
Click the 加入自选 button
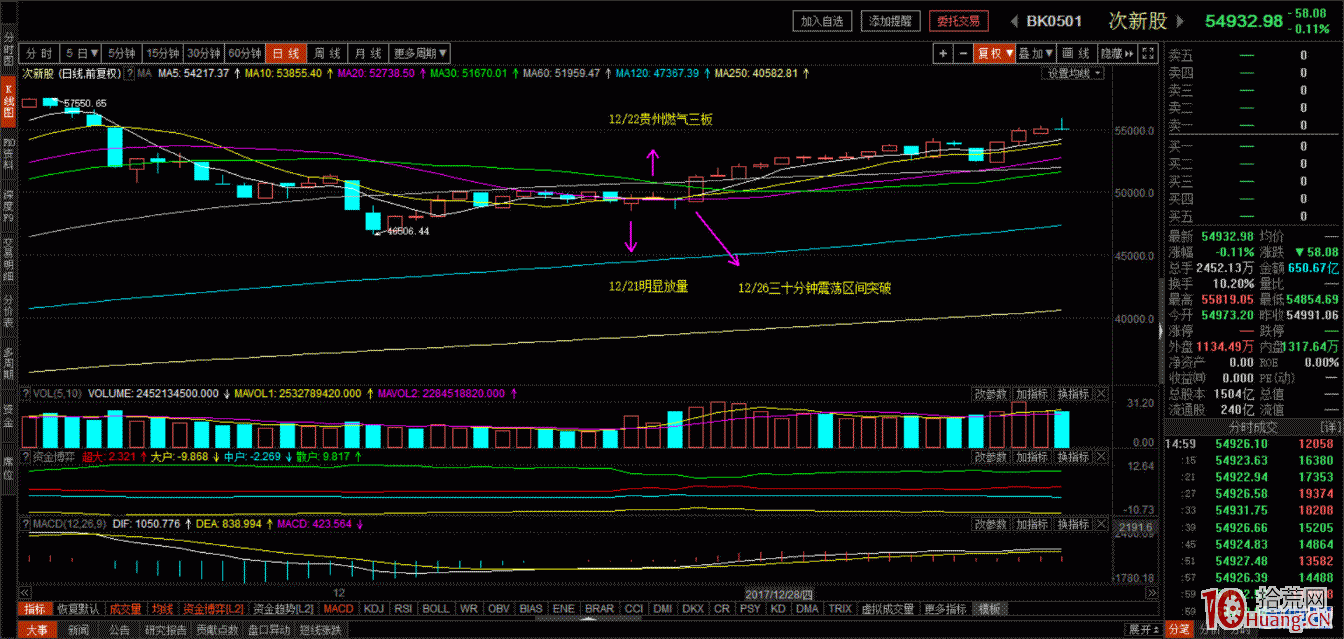pyautogui.click(x=824, y=21)
